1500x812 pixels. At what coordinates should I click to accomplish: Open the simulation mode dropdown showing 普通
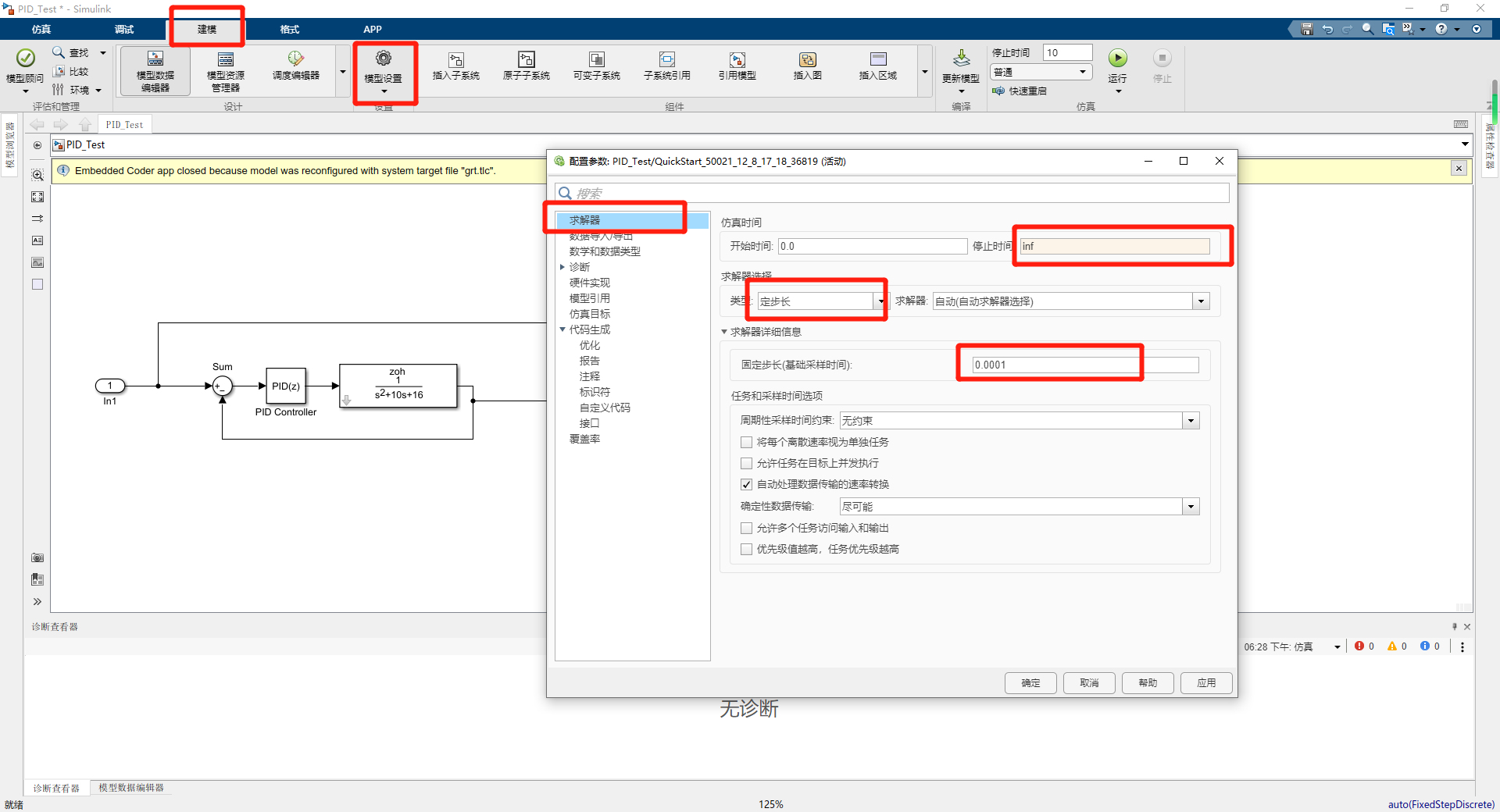pyautogui.click(x=1041, y=72)
